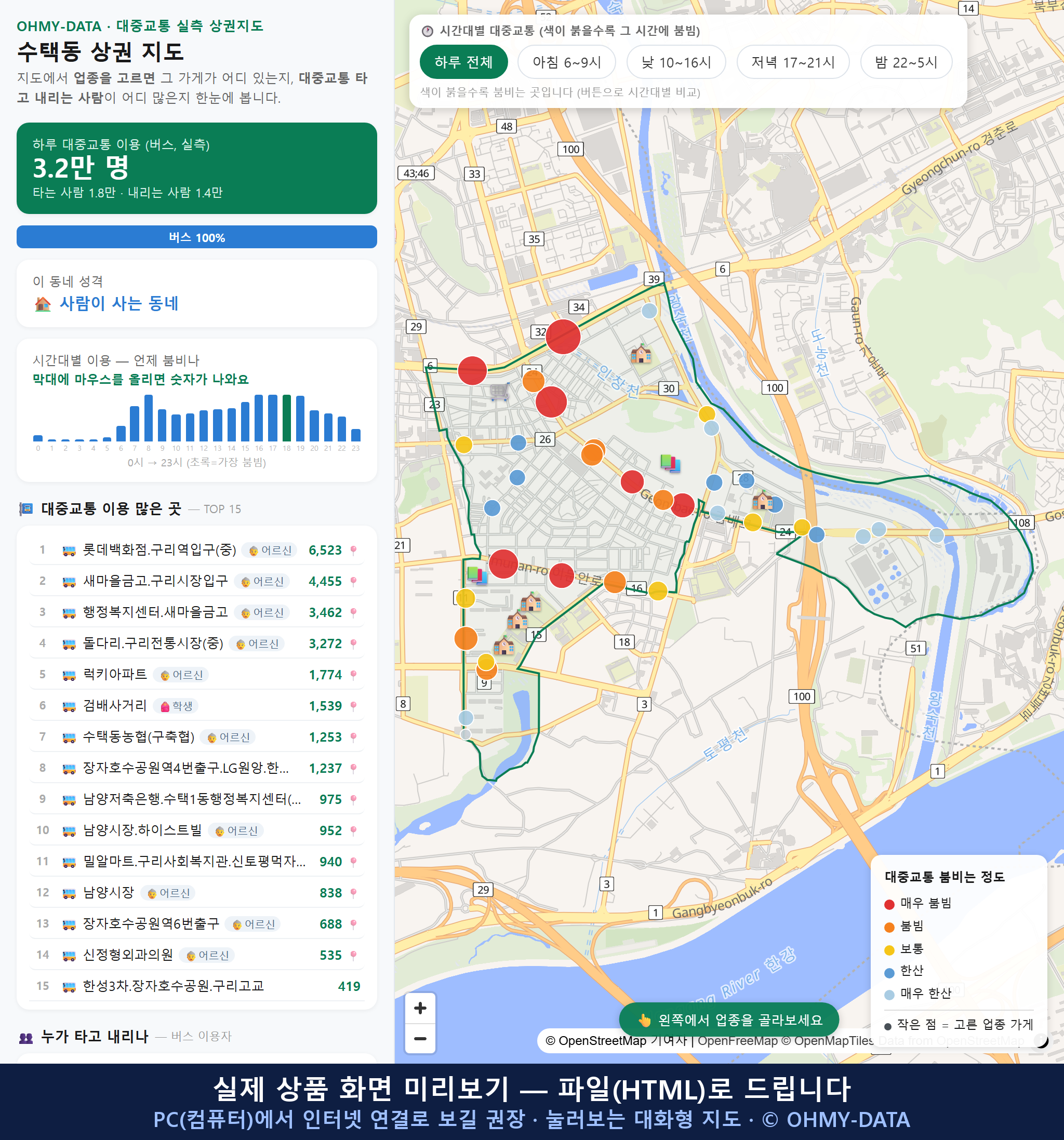Click the 왼쪽에서 업종을 골라보세요 green banner
The height and width of the screenshot is (1140, 1064).
[729, 1020]
